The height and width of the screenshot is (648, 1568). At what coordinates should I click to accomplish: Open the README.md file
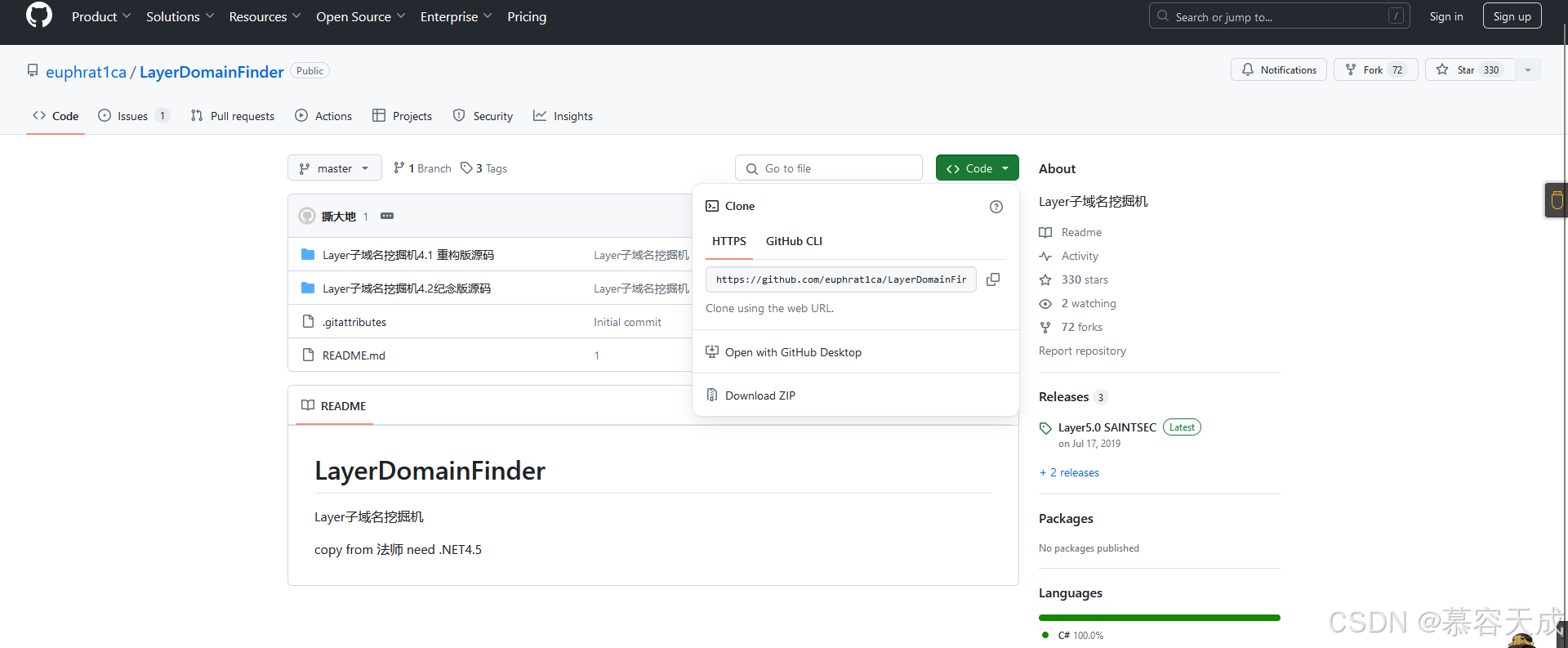click(354, 355)
